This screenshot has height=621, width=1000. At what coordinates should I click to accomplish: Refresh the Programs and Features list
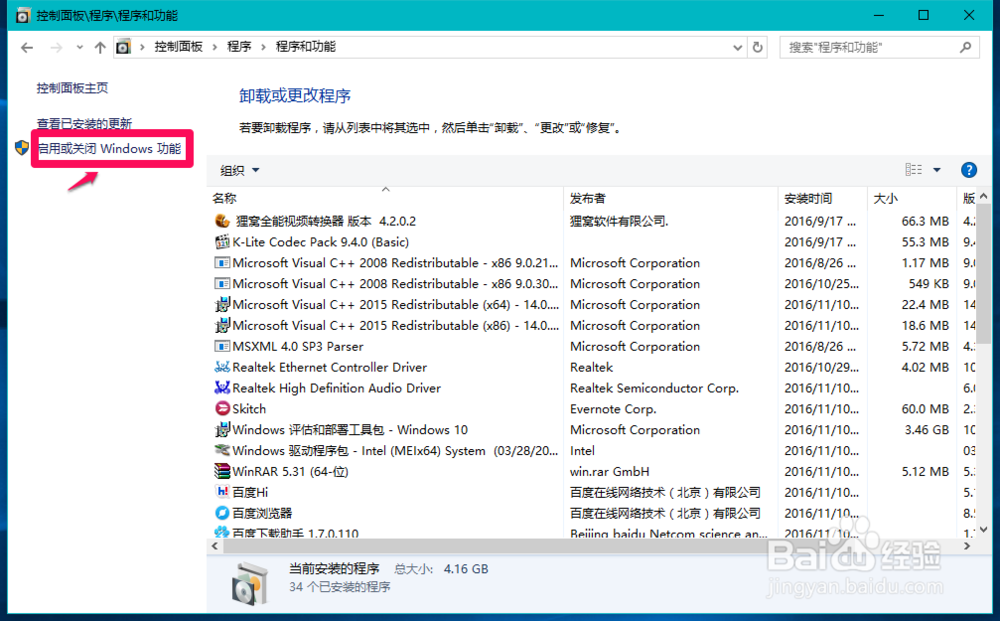[x=758, y=47]
